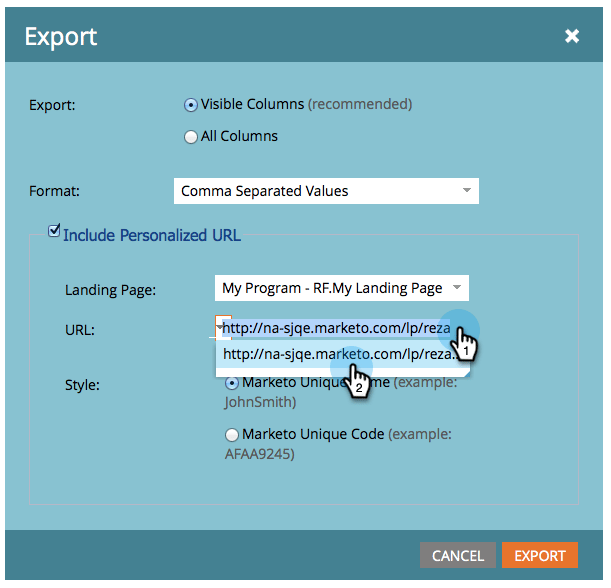Image resolution: width=611 pixels, height=588 pixels.
Task: Select the Visible Columns radio option
Action: click(x=191, y=105)
